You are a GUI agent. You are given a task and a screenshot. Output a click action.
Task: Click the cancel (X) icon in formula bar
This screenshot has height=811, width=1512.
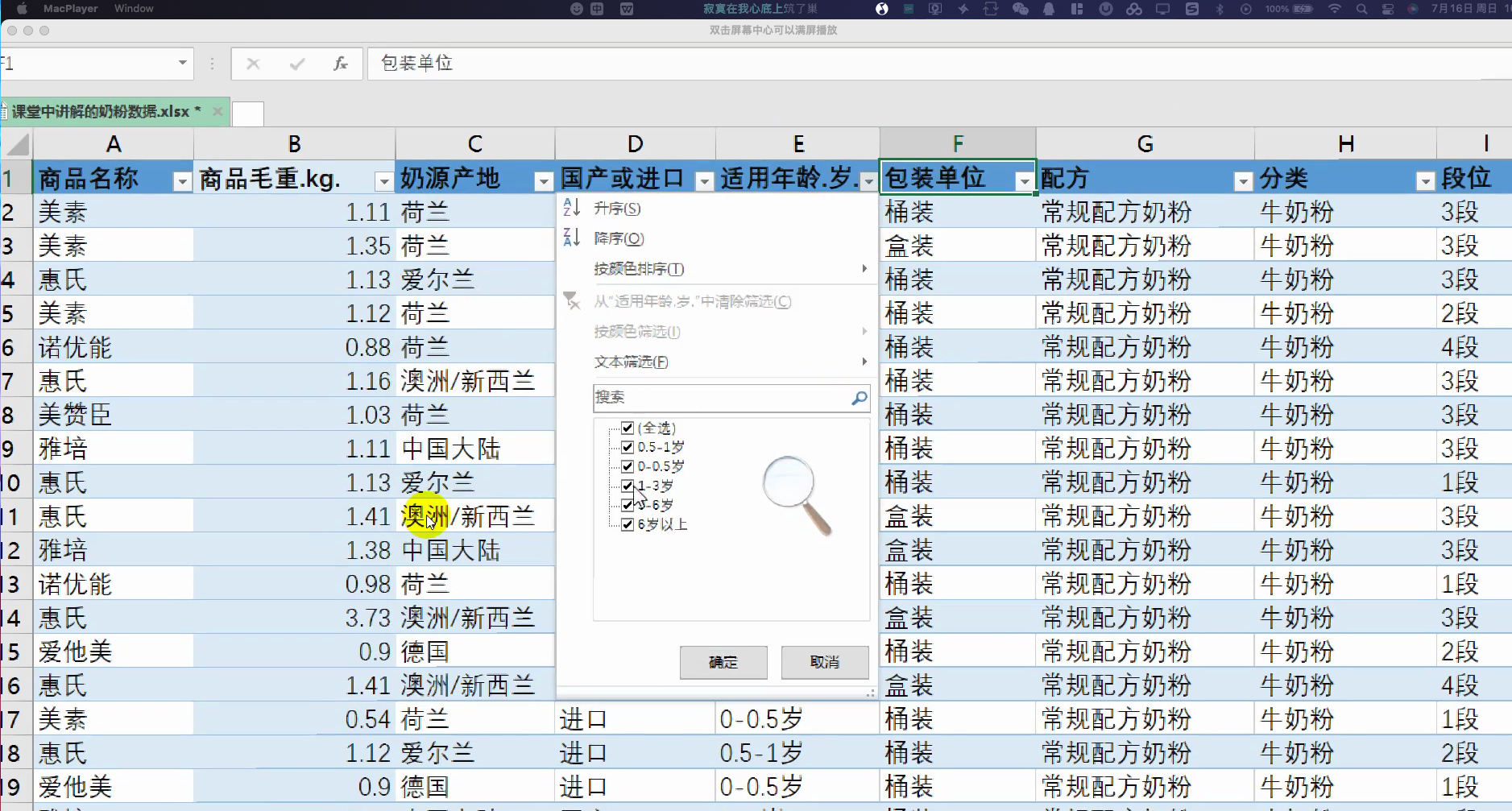(x=253, y=64)
